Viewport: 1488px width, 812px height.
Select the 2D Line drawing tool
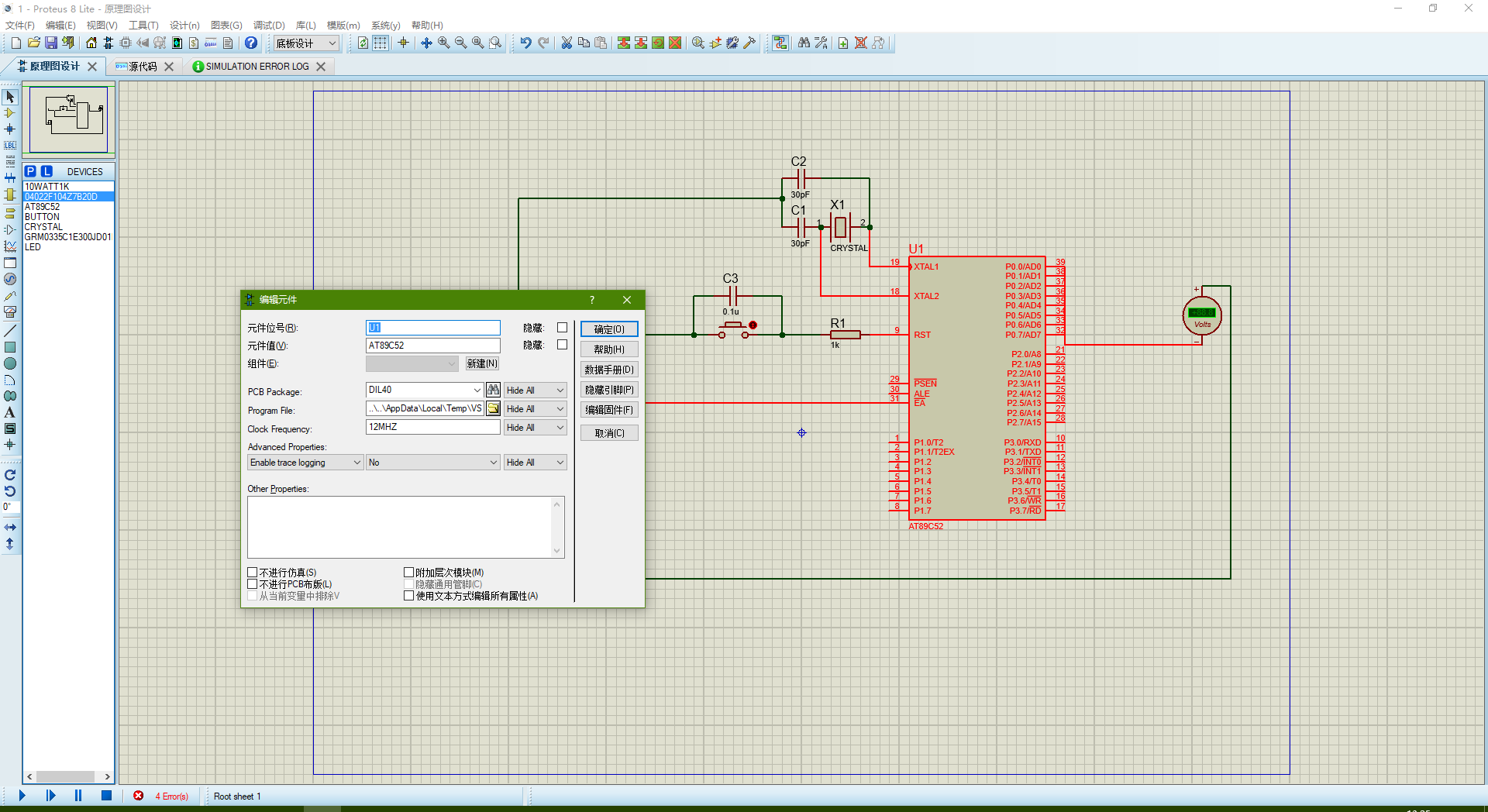[x=10, y=331]
